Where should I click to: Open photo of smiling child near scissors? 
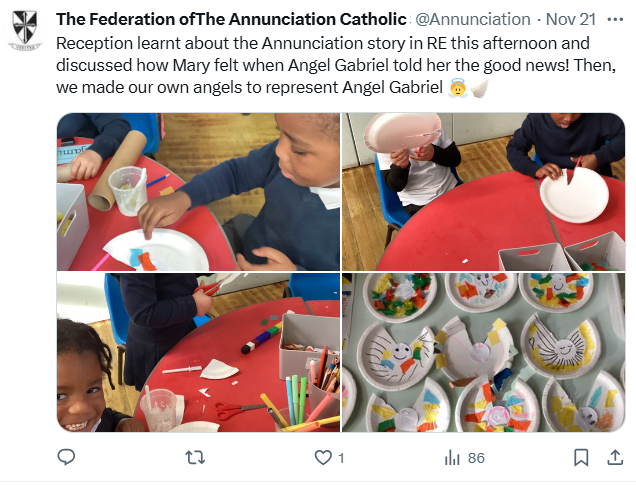(x=198, y=352)
